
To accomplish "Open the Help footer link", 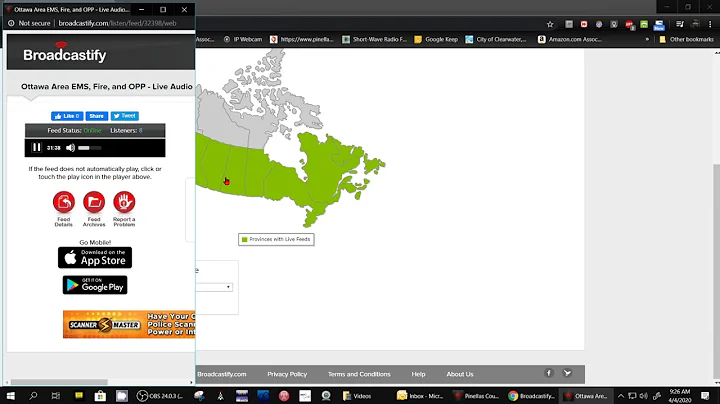I will point(418,374).
